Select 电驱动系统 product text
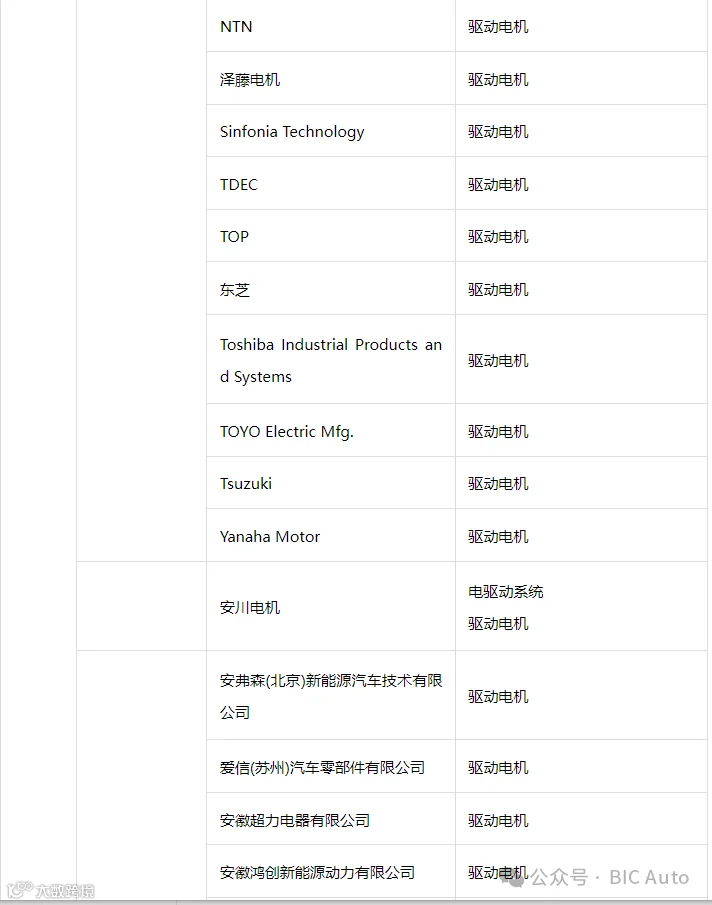The image size is (712, 905). coord(505,592)
